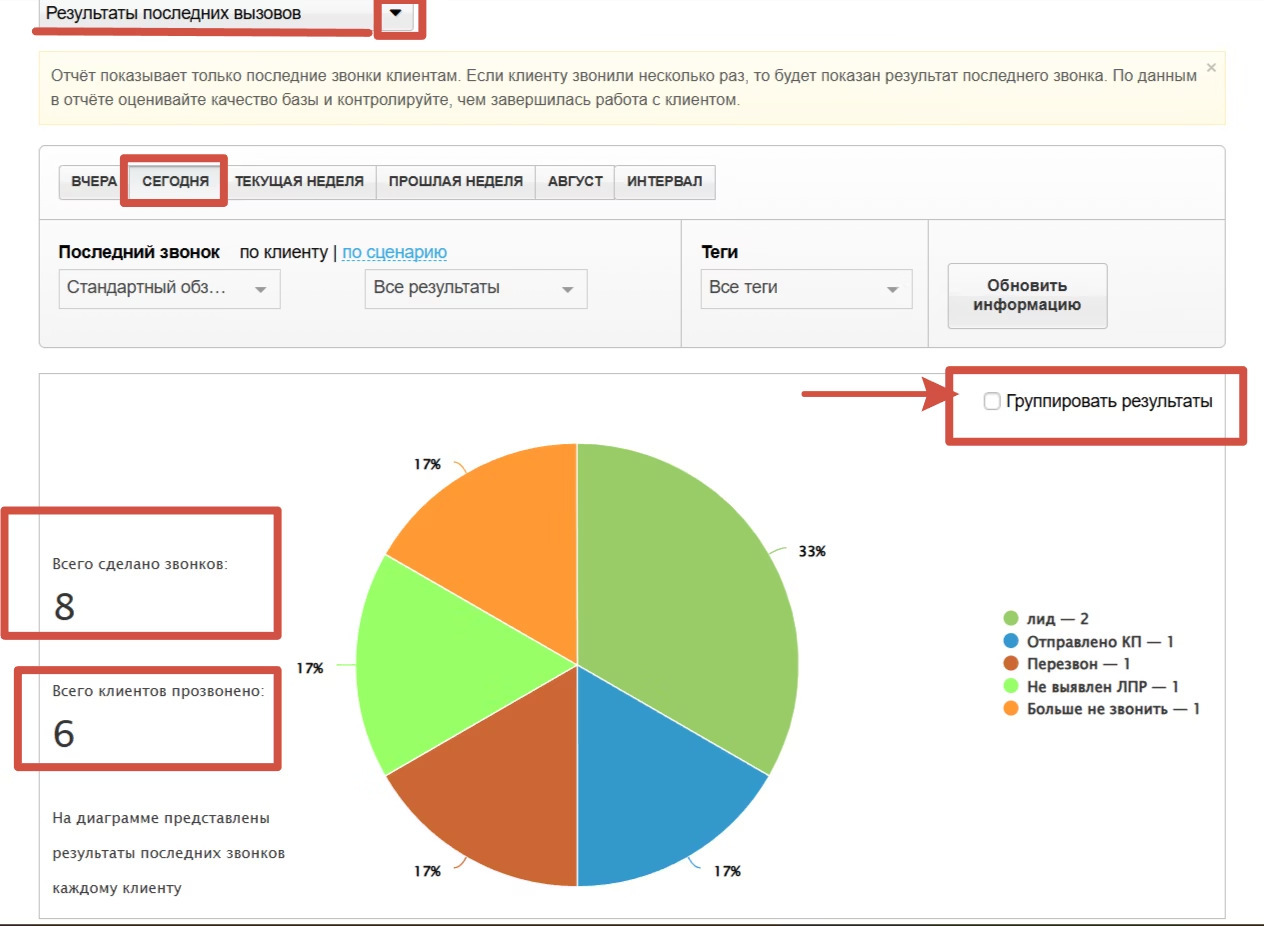This screenshot has height=926, width=1264.
Task: Click the 33% pie chart label
Action: 812,551
